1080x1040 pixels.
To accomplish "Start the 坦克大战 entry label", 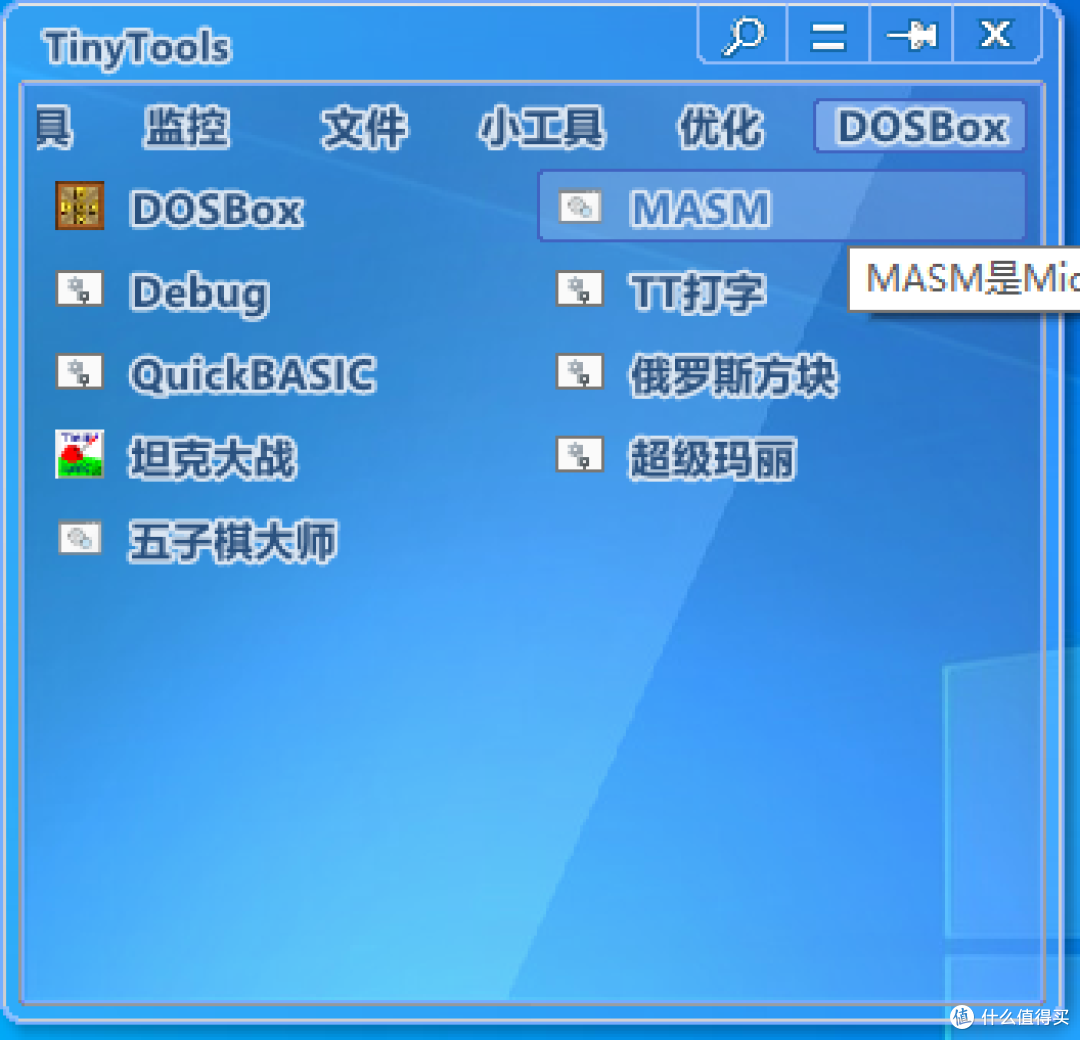I will [212, 457].
